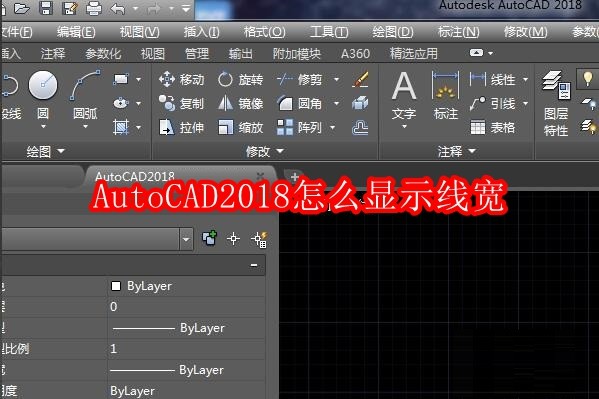599x399 pixels.
Task: Open the Rectangle tool dropdown arrow
Action: 138,79
